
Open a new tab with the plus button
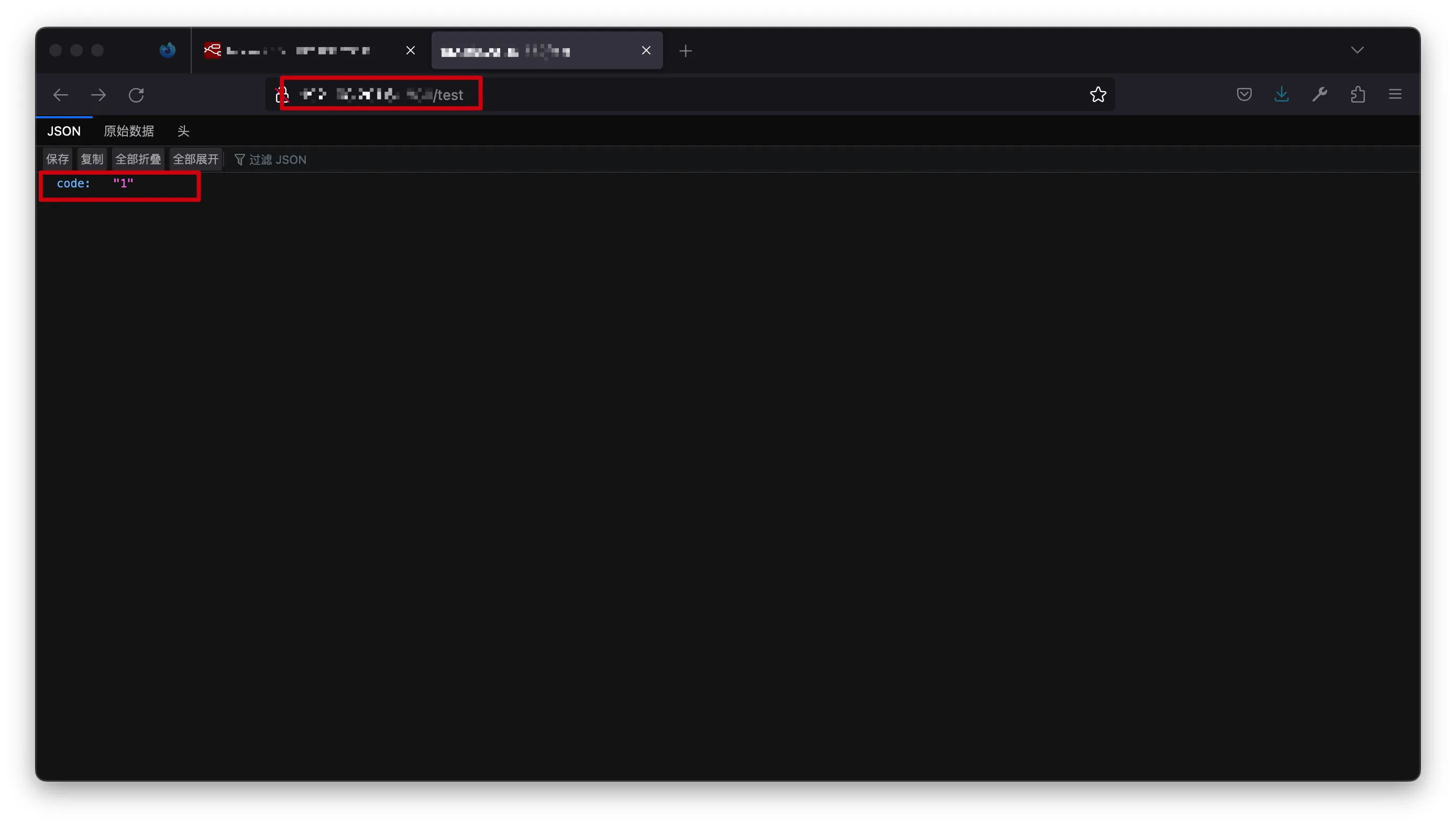click(685, 51)
